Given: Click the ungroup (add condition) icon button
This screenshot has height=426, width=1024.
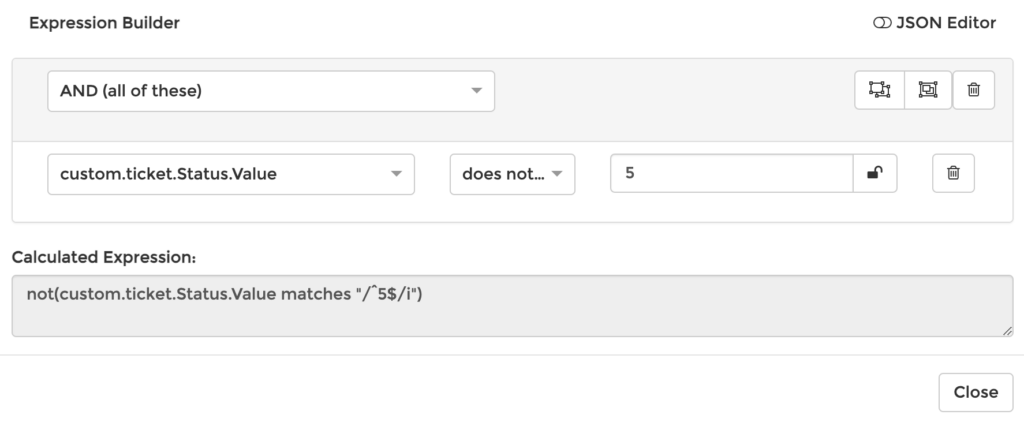Looking at the screenshot, I should coord(879,90).
